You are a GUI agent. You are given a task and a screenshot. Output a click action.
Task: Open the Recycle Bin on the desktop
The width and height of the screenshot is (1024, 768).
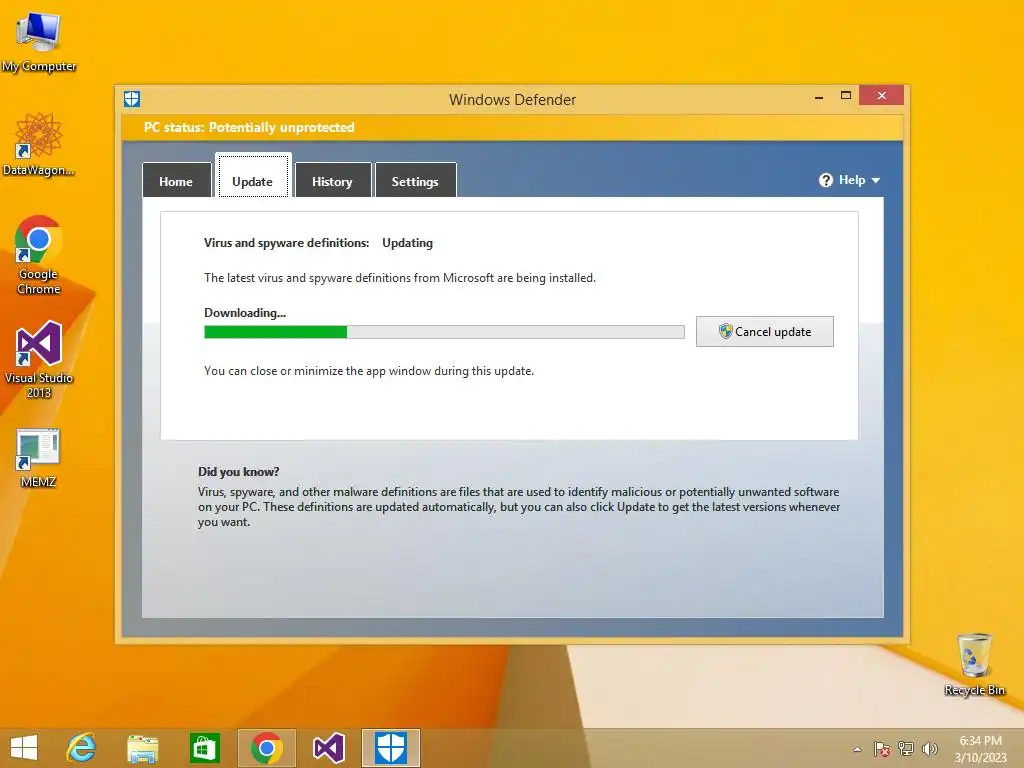point(974,664)
